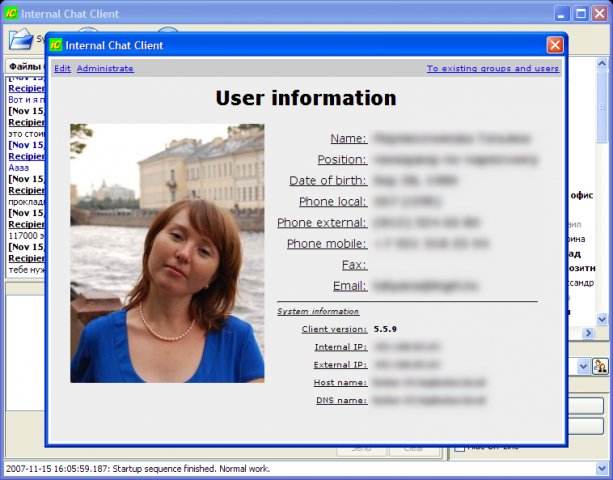Click the dialog's title bar app icon
The width and height of the screenshot is (613, 480).
(57, 45)
